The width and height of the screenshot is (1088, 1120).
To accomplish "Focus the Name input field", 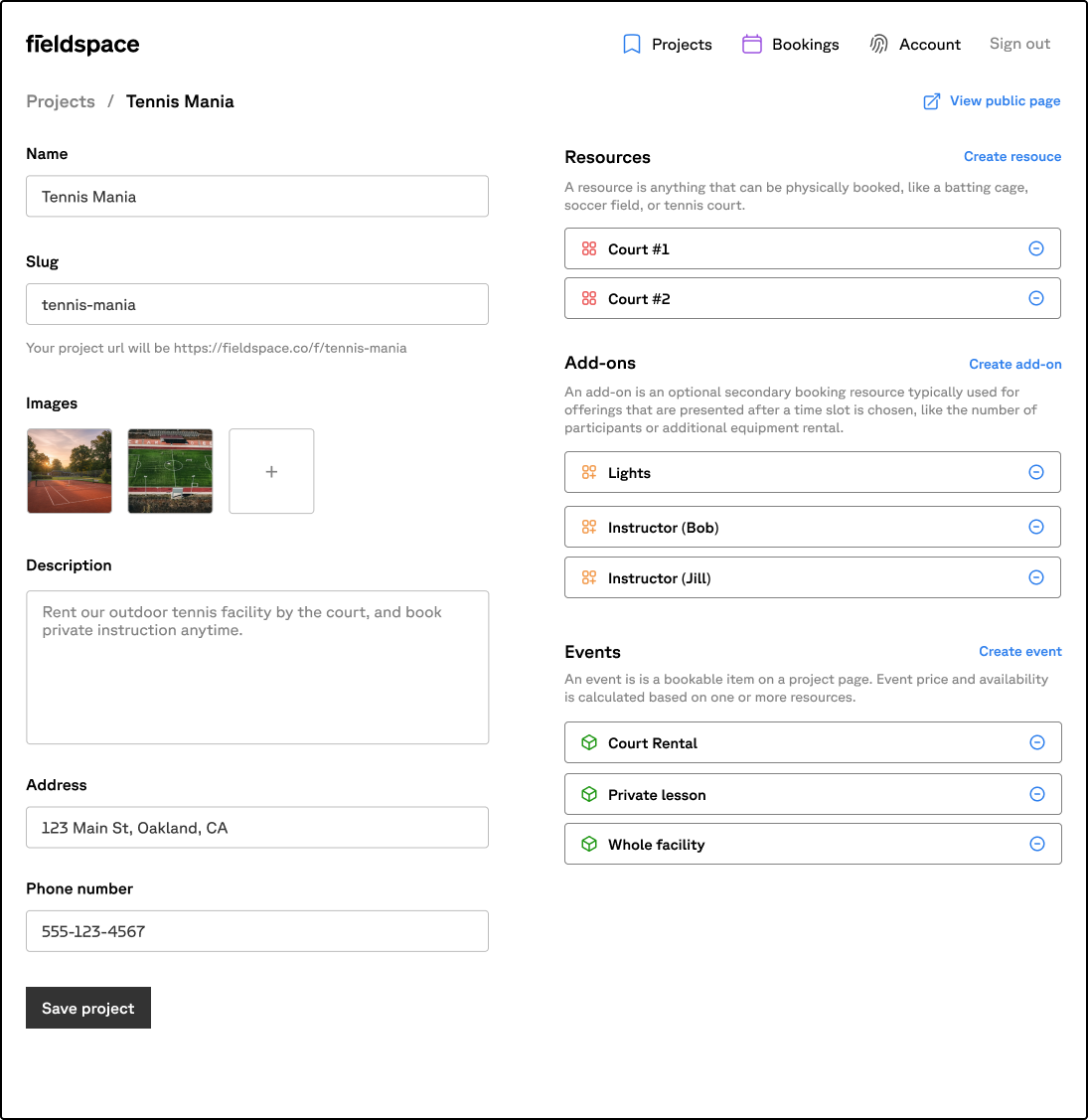I will [257, 197].
